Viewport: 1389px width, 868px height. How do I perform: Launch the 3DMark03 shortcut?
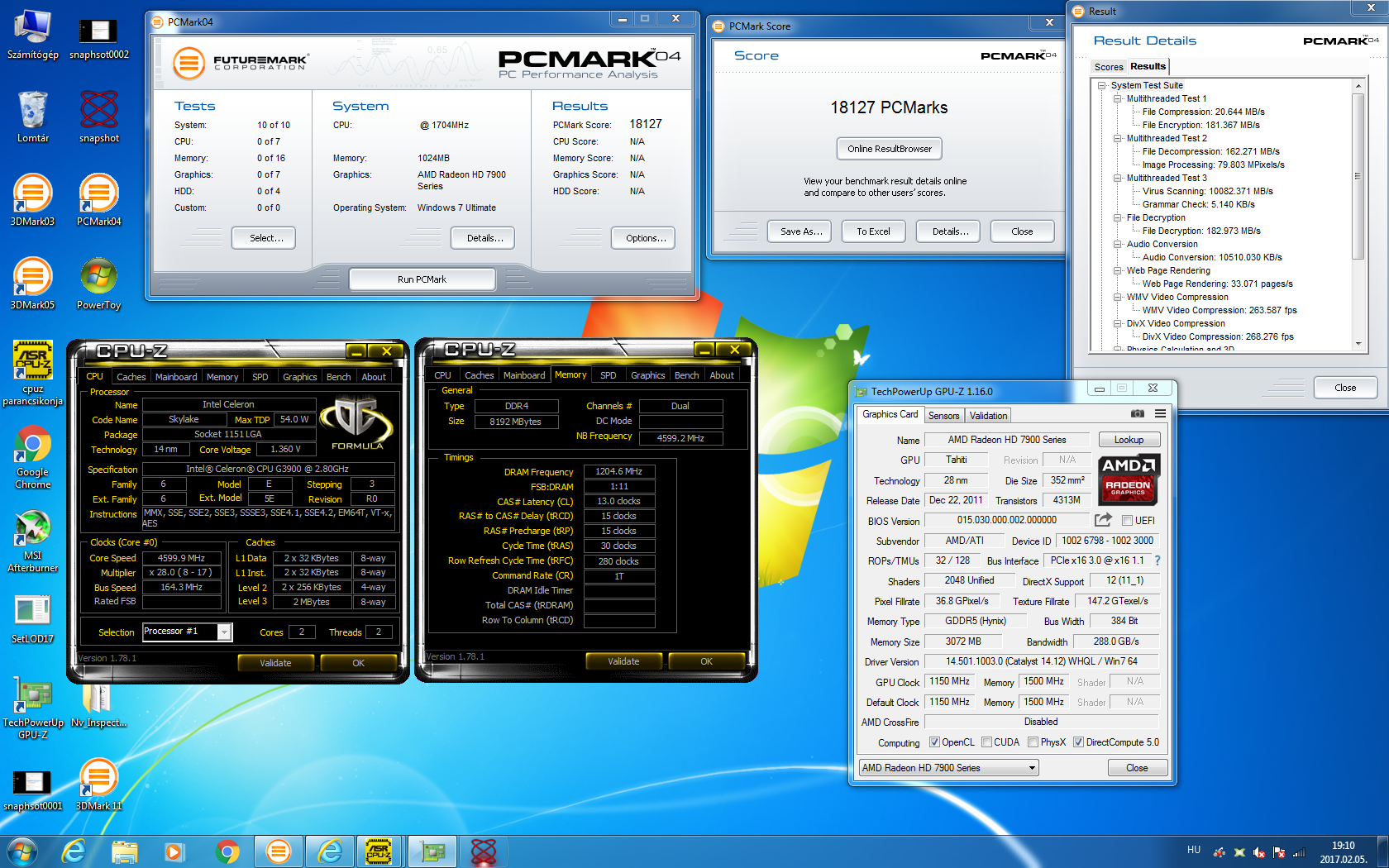(x=32, y=201)
